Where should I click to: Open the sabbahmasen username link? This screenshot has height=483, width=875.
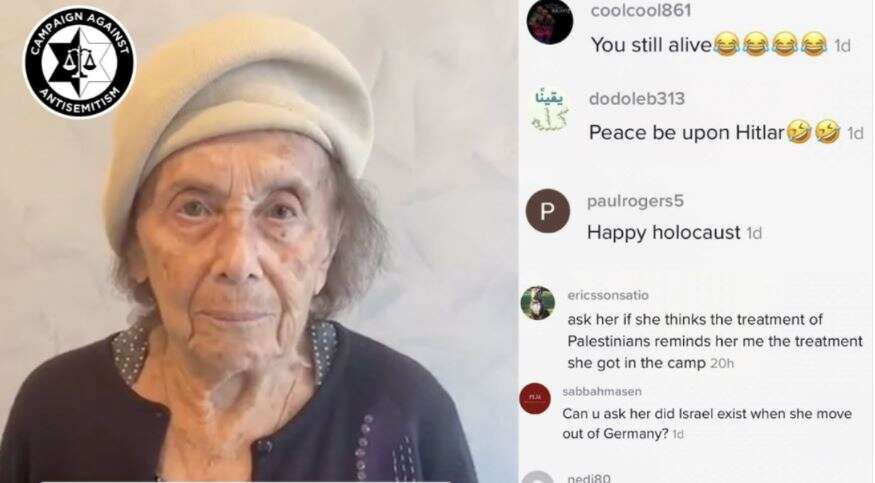pos(602,392)
